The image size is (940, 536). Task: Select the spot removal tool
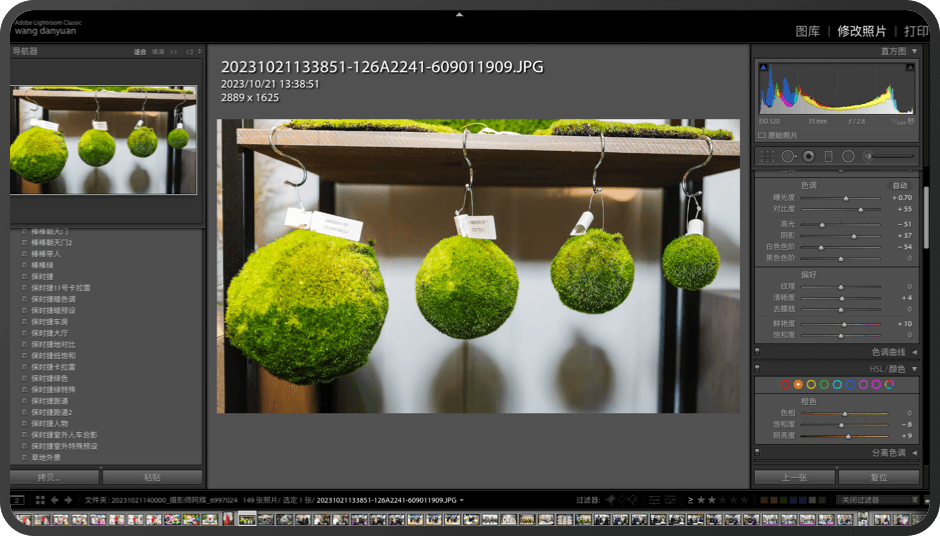788,156
